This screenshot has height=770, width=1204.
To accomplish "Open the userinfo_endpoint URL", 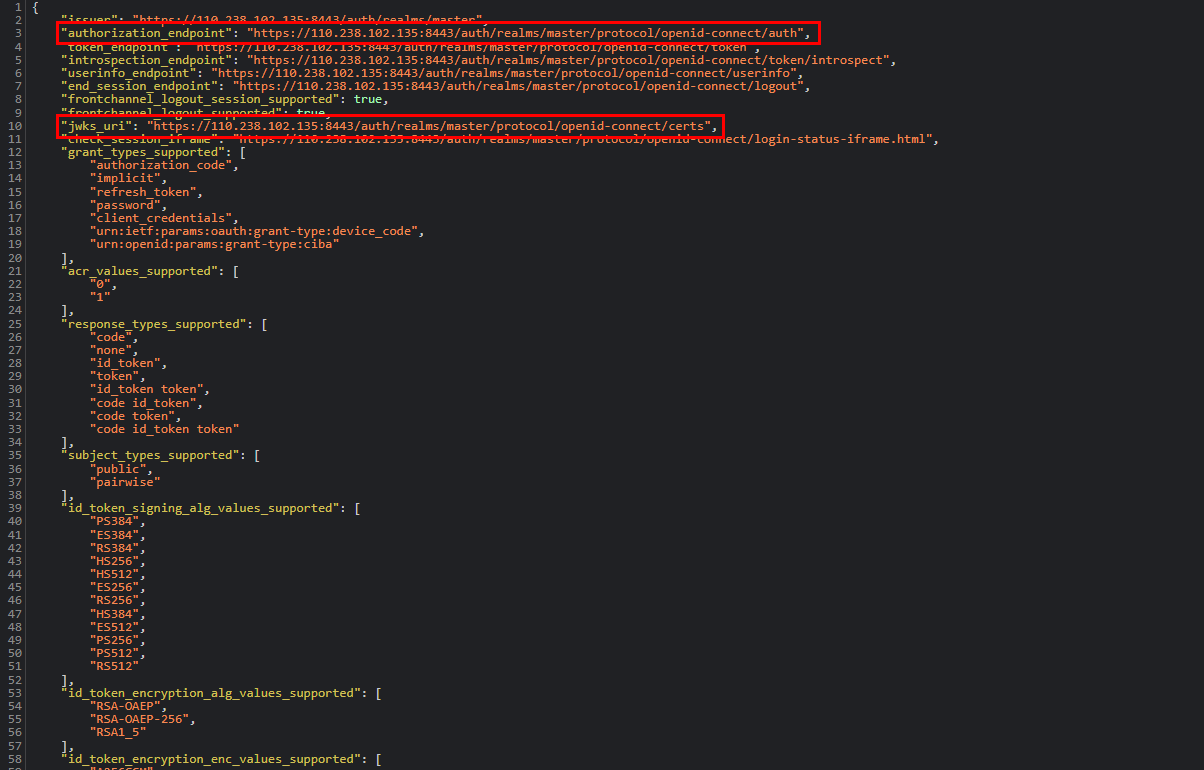I will click(501, 73).
